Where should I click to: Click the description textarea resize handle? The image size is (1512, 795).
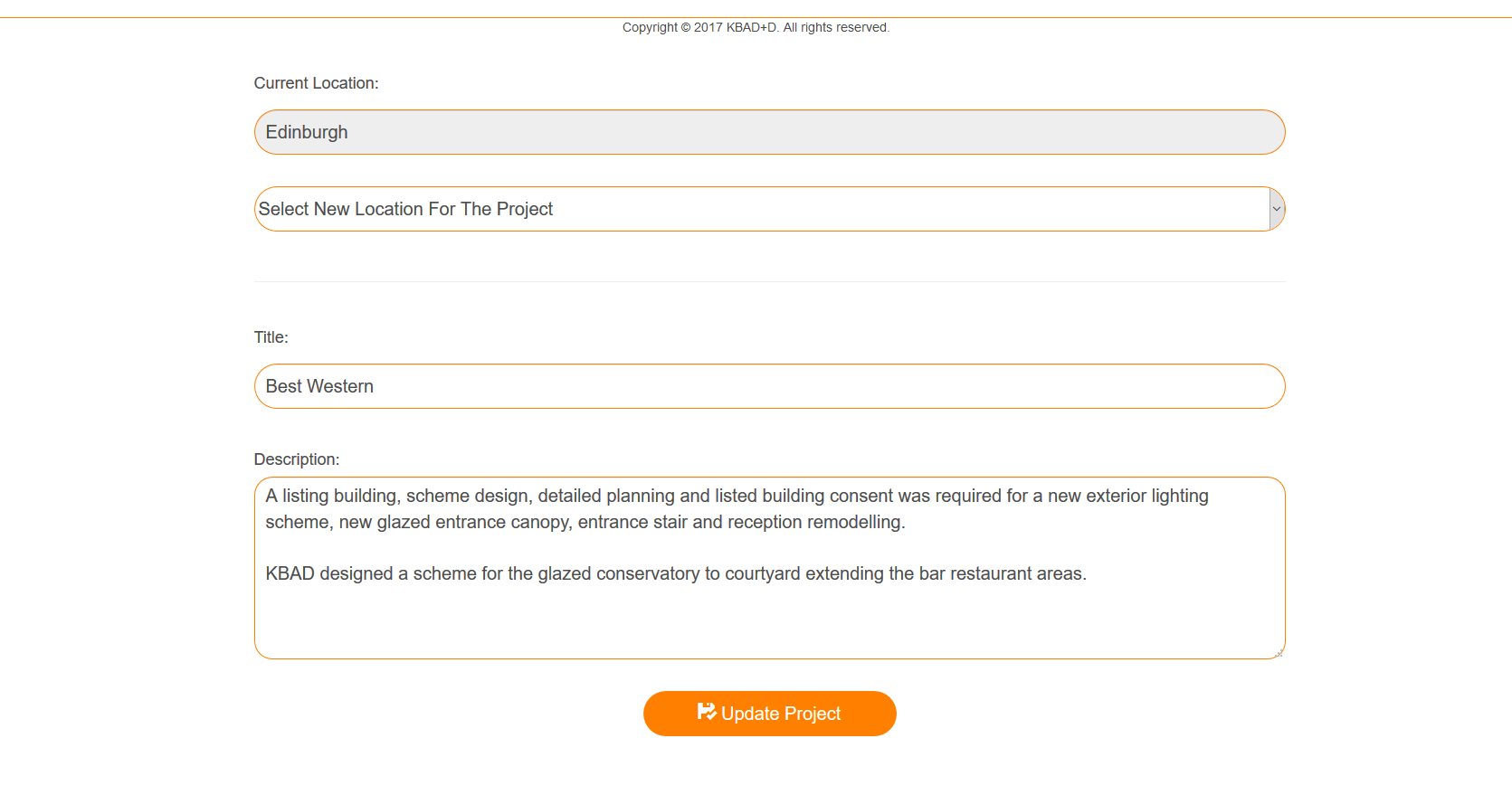1279,653
